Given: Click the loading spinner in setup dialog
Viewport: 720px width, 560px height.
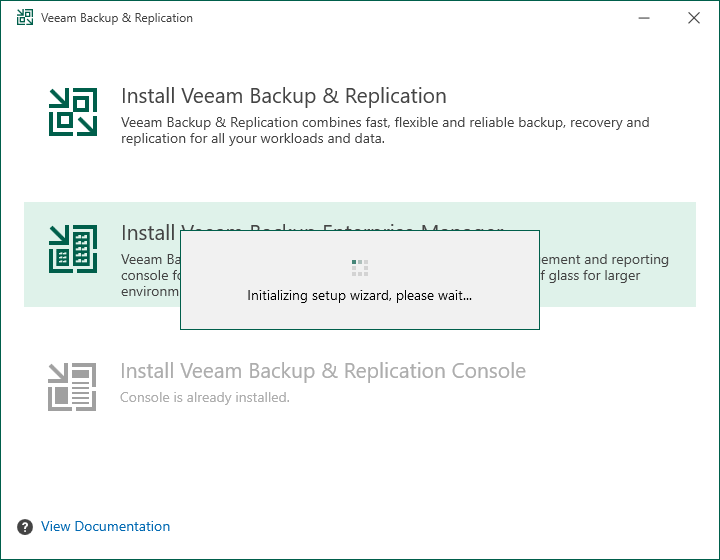Looking at the screenshot, I should (x=360, y=268).
